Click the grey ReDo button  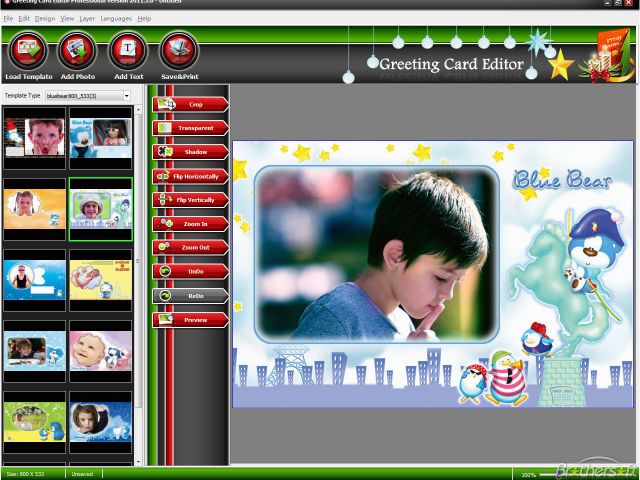(190, 296)
